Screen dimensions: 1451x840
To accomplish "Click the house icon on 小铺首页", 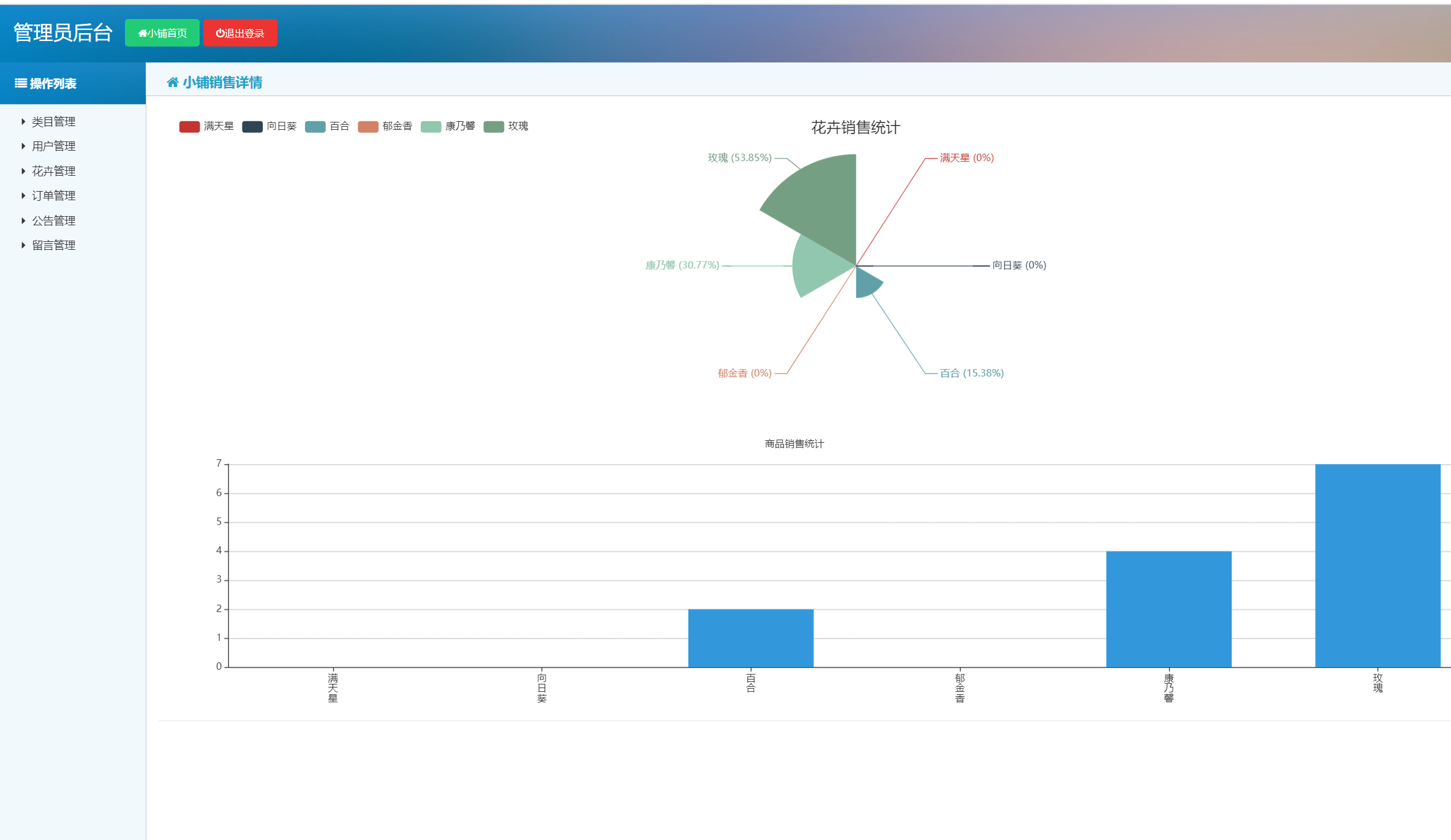I will (143, 34).
